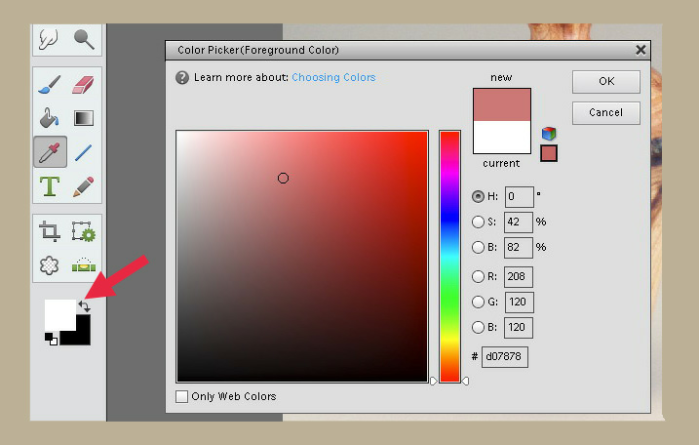Click the white foreground color swatch

click(58, 312)
